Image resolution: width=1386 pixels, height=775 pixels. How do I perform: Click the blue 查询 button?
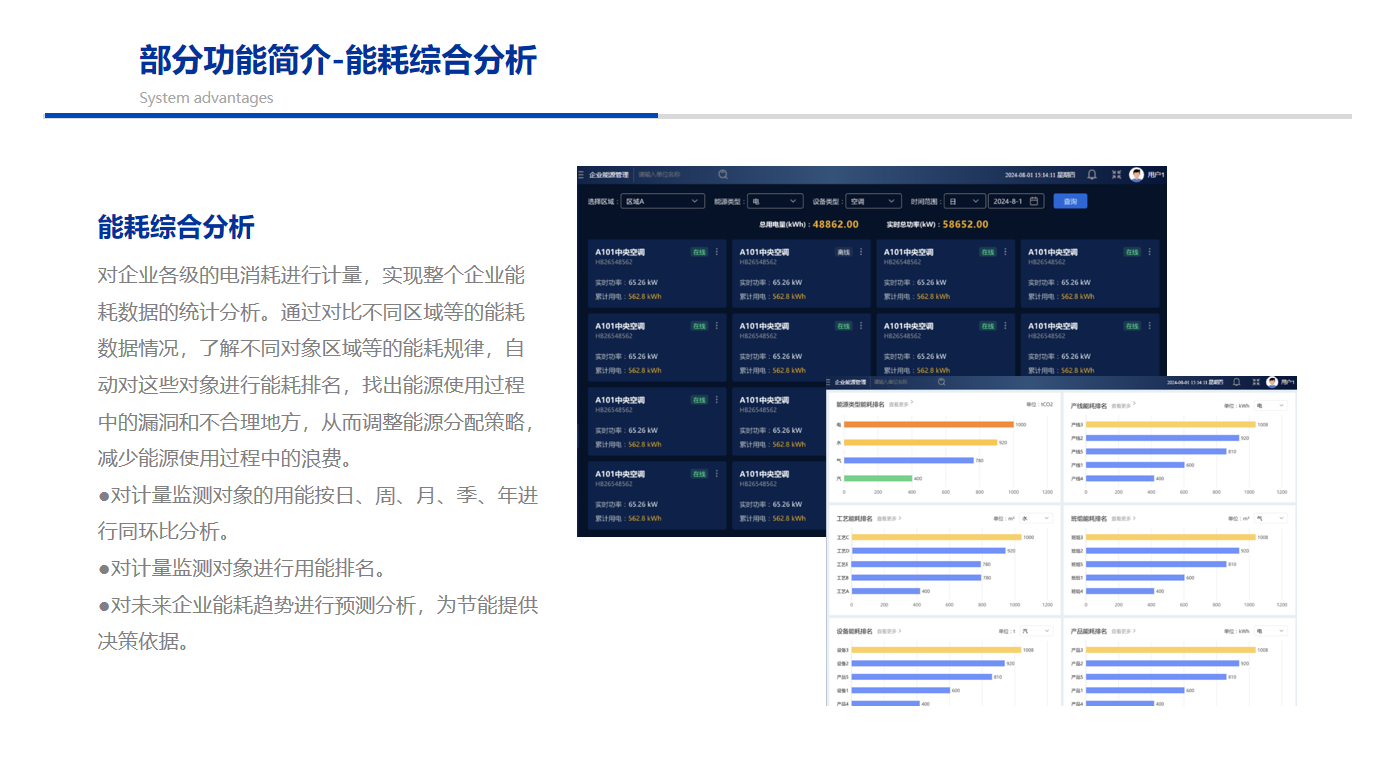pos(1070,201)
